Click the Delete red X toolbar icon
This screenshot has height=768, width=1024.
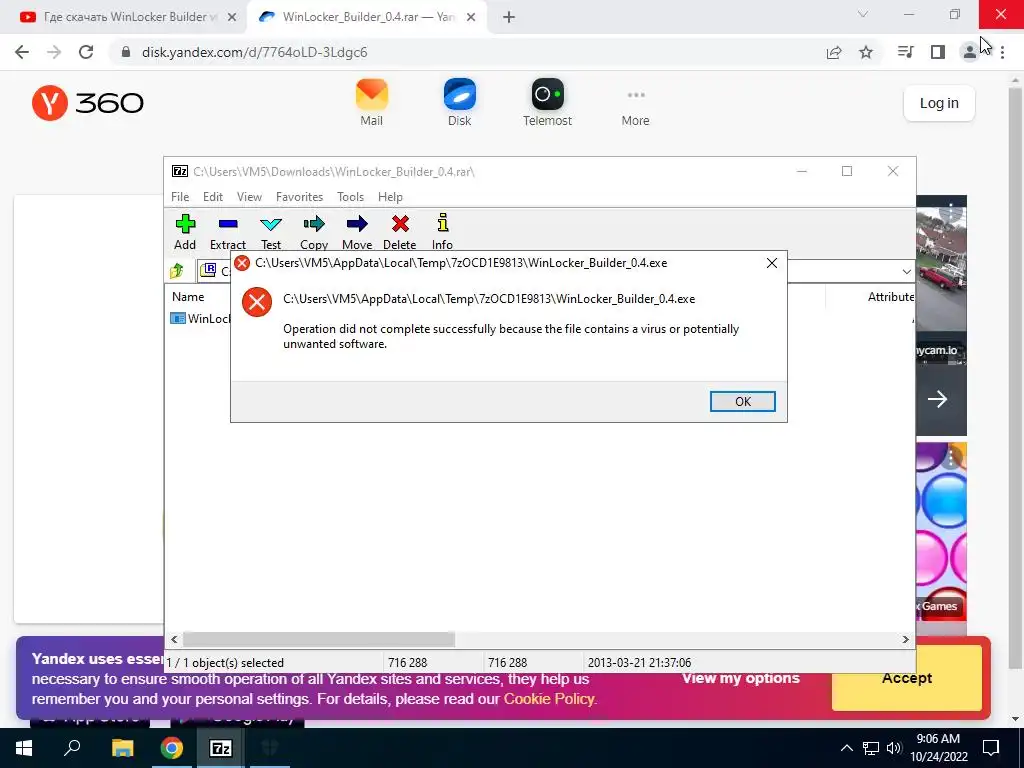click(x=400, y=232)
